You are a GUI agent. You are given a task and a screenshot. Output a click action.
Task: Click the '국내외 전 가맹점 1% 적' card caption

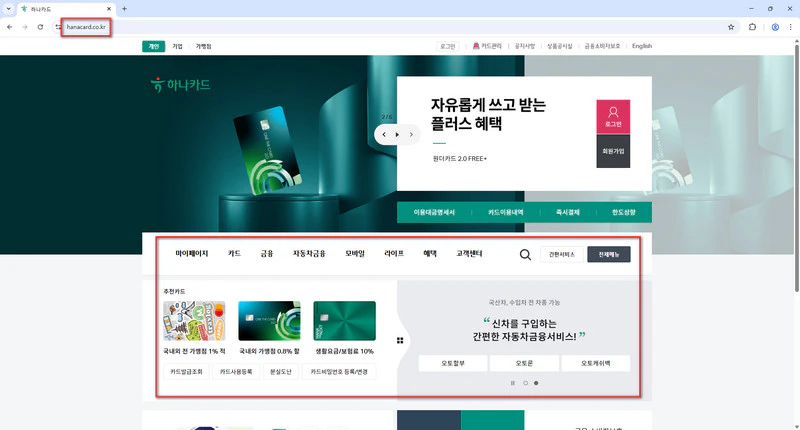click(194, 351)
